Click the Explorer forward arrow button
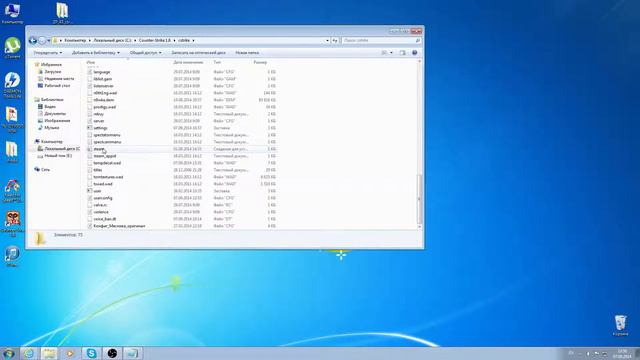This screenshot has height=360, width=640. click(42, 40)
